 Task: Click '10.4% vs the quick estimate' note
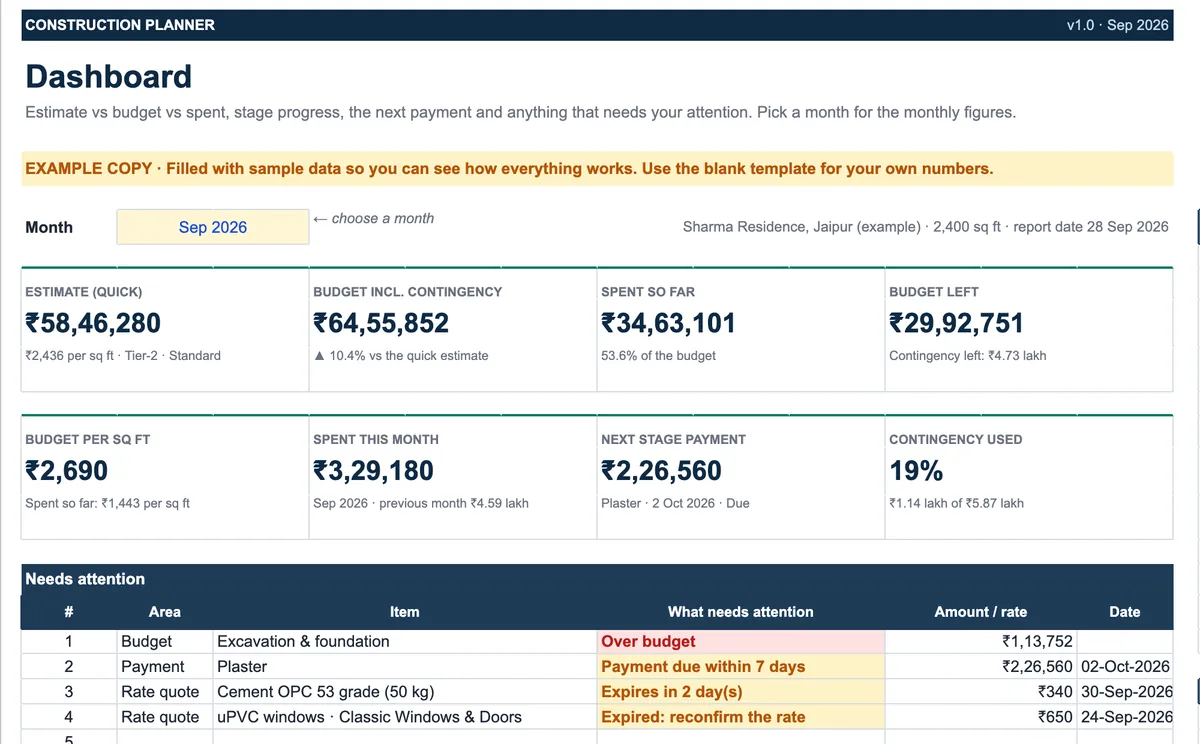click(x=401, y=355)
